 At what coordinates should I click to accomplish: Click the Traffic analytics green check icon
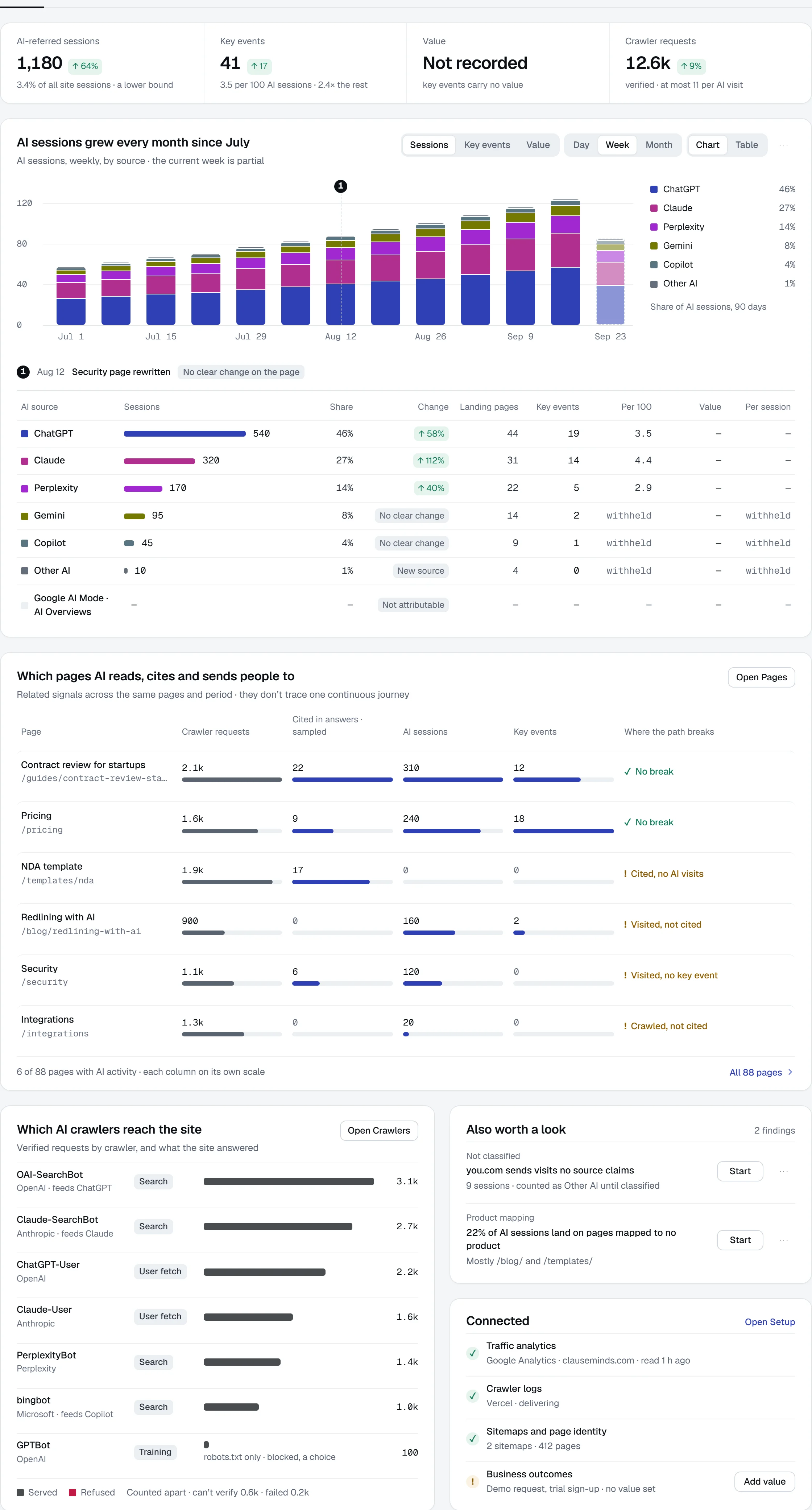pos(472,1353)
